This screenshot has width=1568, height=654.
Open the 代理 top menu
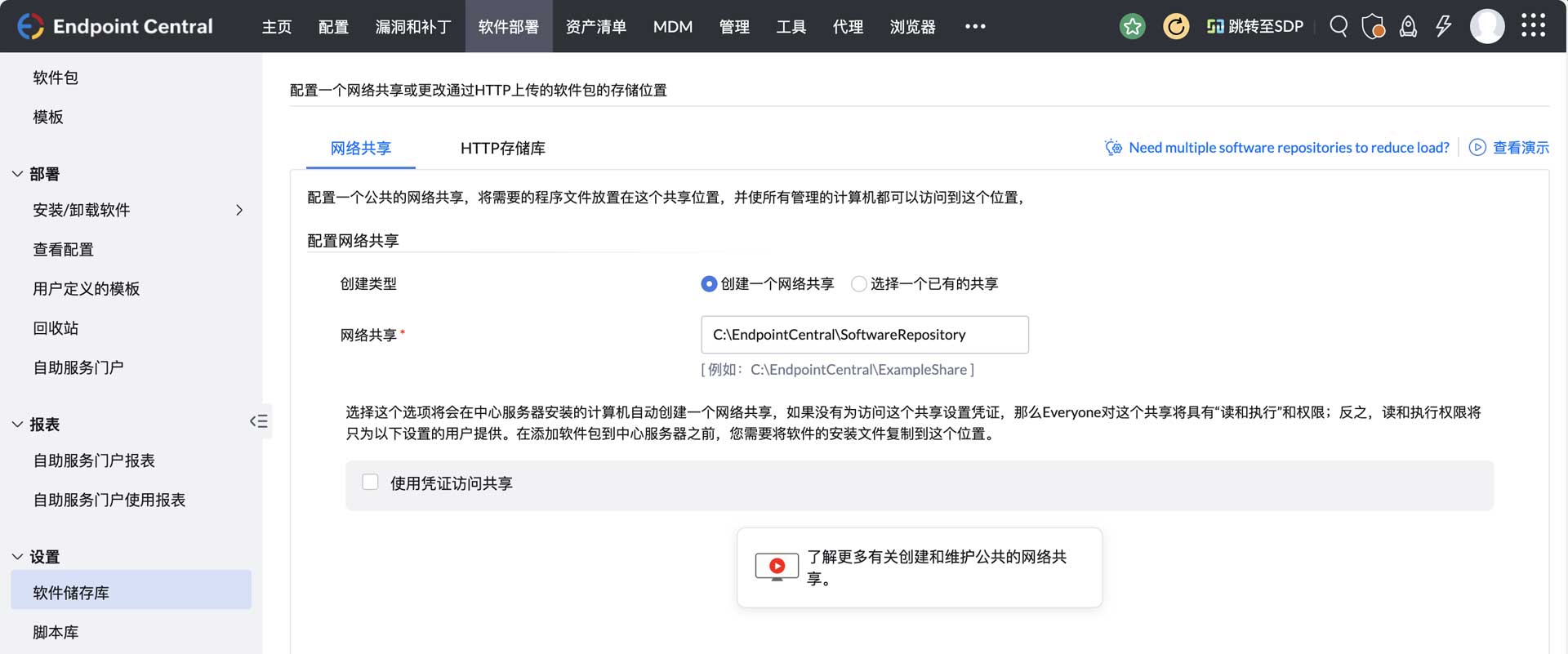848,26
